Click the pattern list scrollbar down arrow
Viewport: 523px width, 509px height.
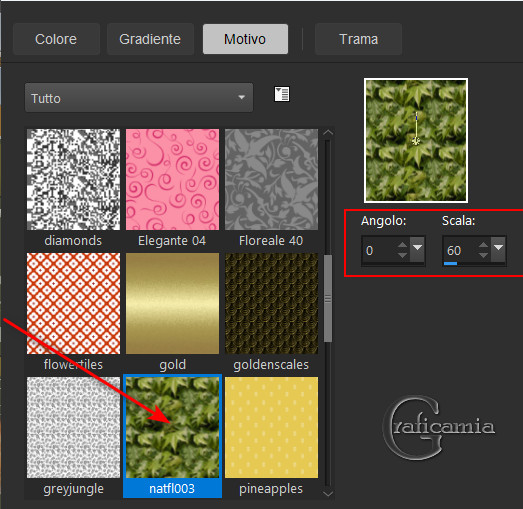(x=328, y=494)
